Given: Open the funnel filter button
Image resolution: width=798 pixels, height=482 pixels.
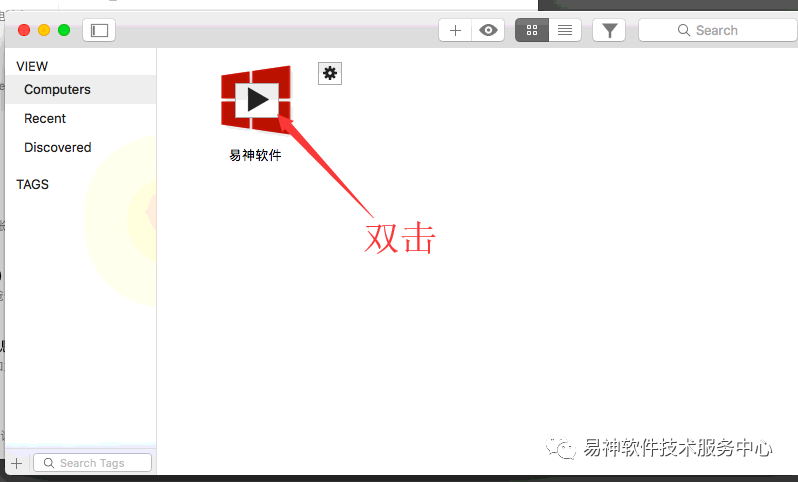Looking at the screenshot, I should (x=608, y=30).
